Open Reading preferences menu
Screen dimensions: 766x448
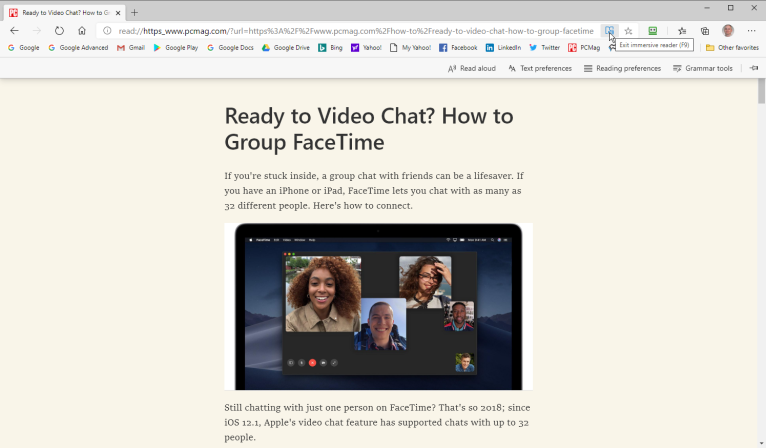point(622,68)
